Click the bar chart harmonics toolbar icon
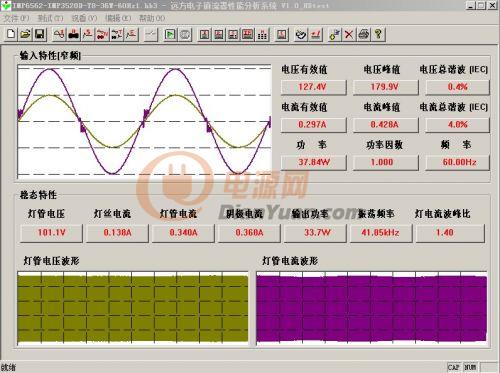This screenshot has height=373, width=500. [x=262, y=34]
